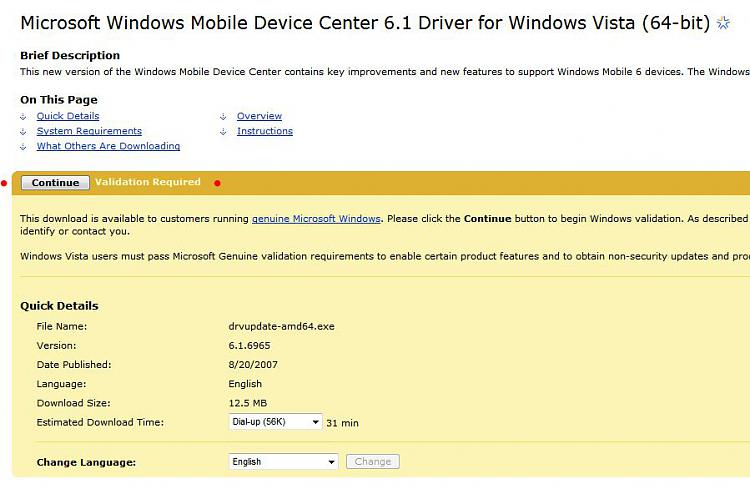The width and height of the screenshot is (750, 489).
Task: Click the down arrow icon beside Overview
Action: tap(223, 116)
